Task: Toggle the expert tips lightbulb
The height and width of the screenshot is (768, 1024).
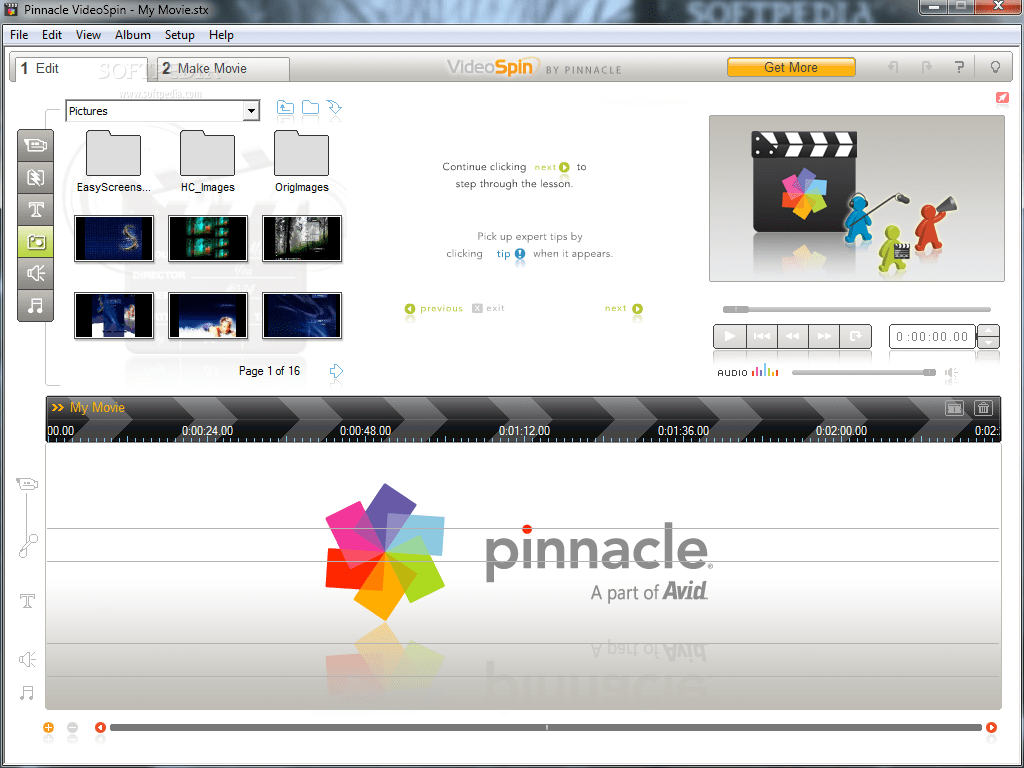Action: click(x=994, y=66)
